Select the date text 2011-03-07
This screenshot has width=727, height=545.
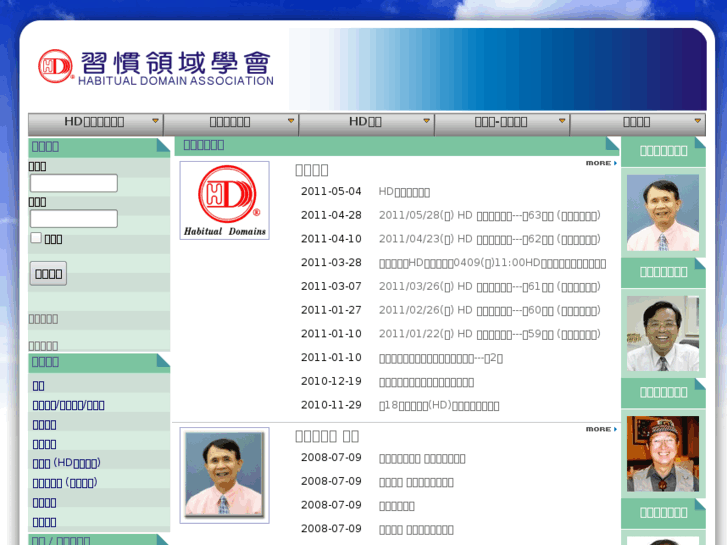point(331,286)
